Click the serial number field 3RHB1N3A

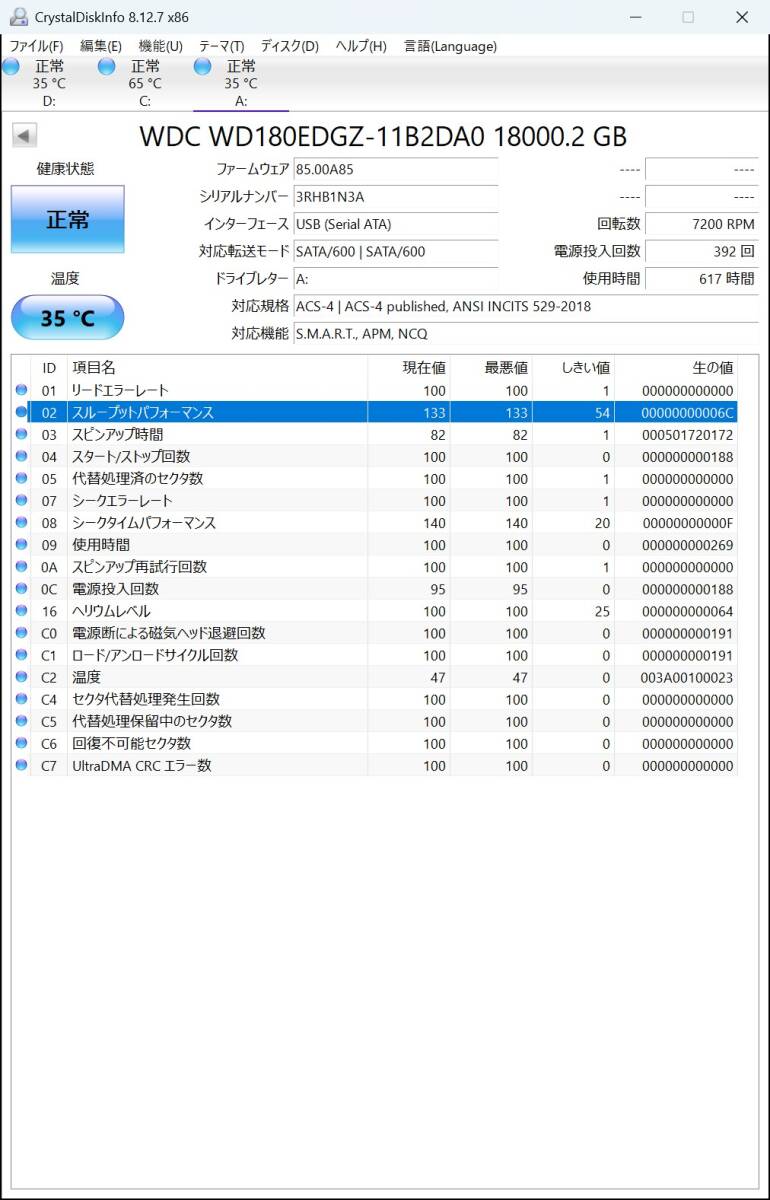tap(395, 197)
